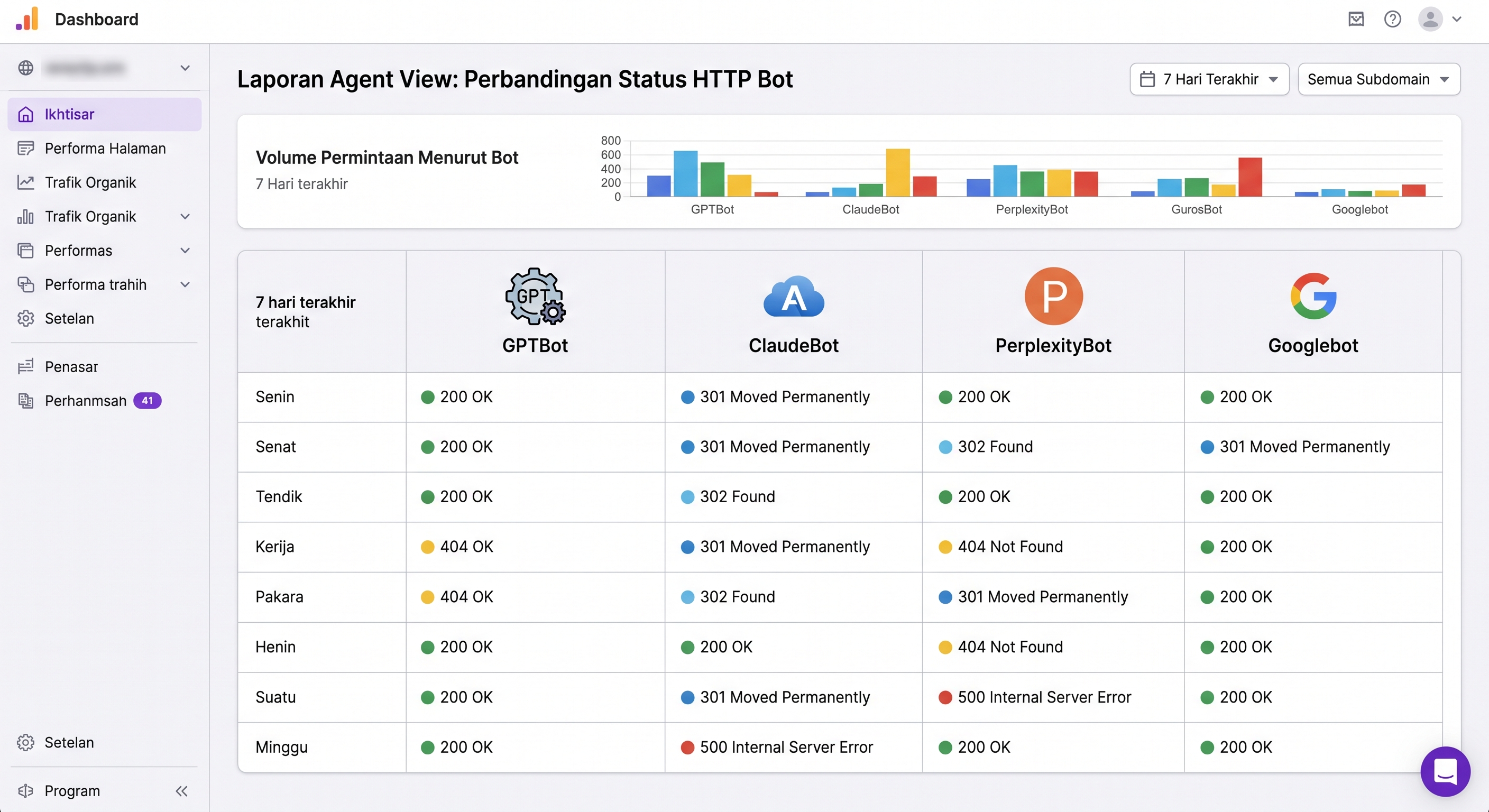1489x812 pixels.
Task: Click the globe icon beside the domain
Action: click(25, 68)
